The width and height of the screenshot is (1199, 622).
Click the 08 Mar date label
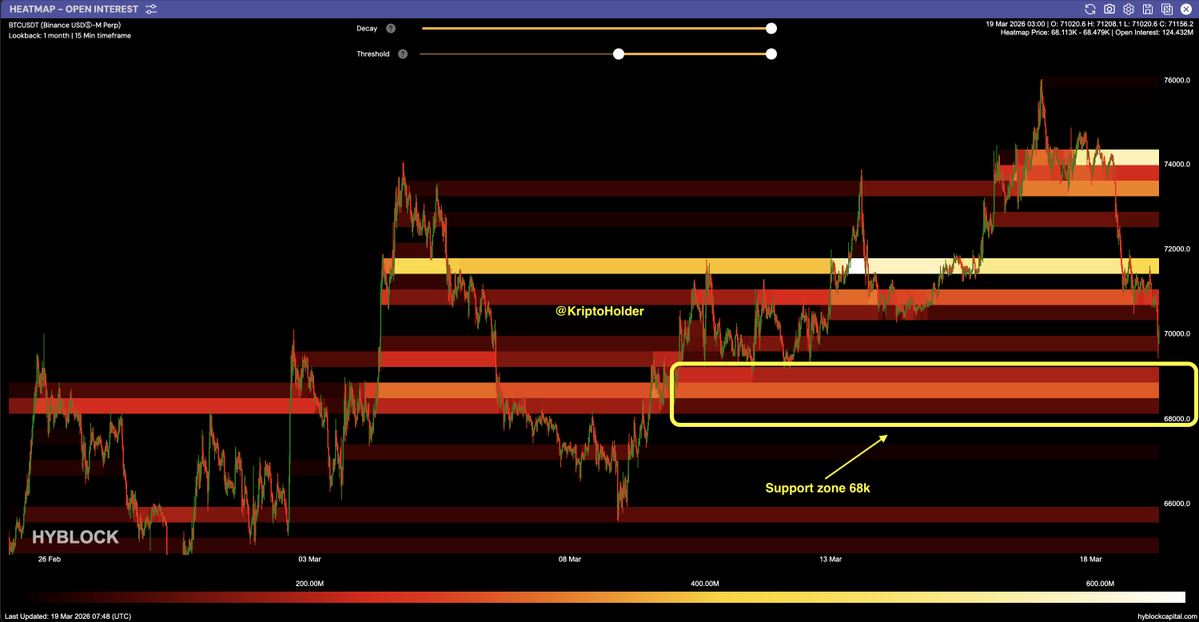click(x=570, y=559)
